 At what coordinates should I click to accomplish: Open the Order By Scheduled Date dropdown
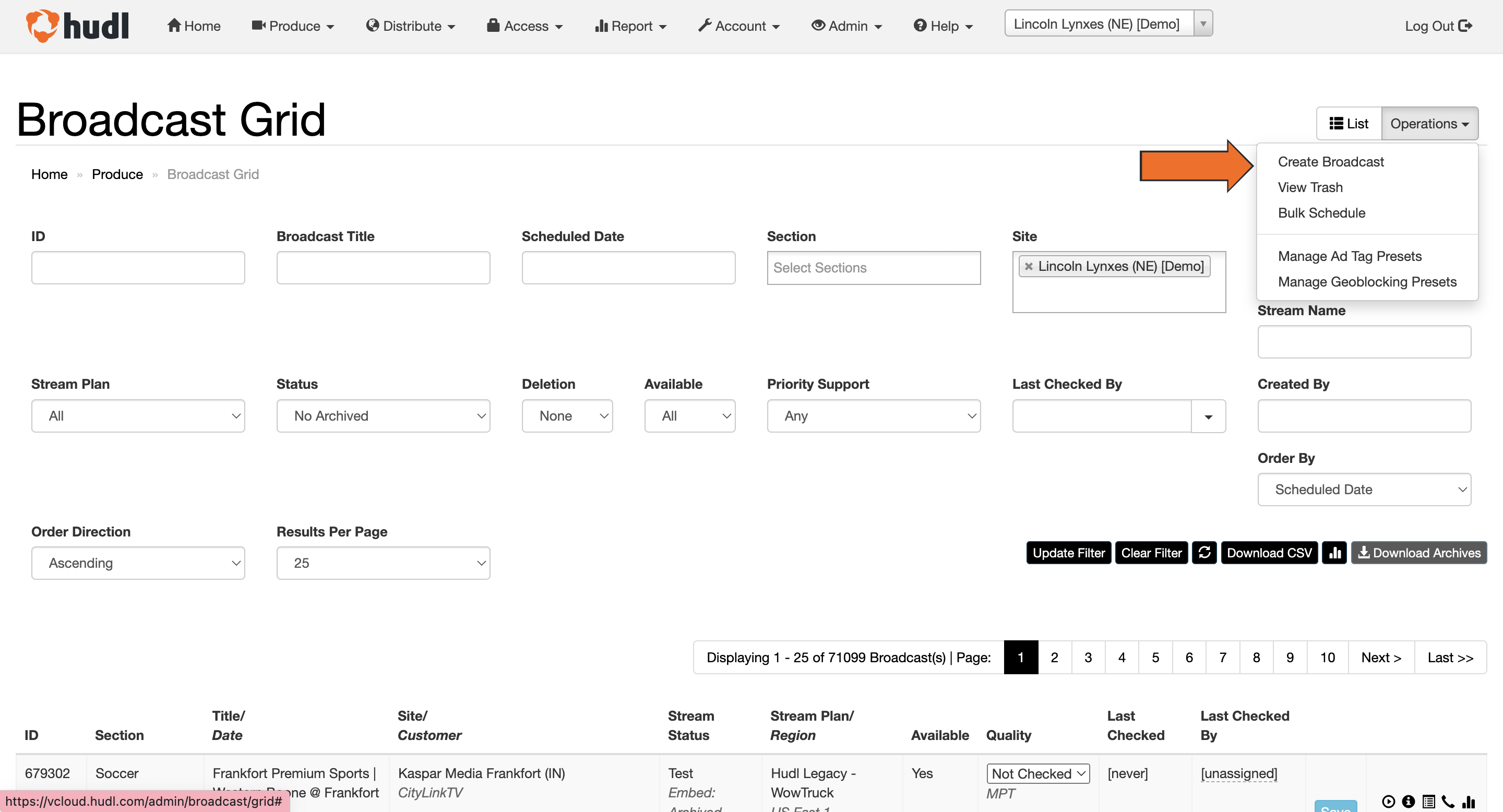(1364, 489)
